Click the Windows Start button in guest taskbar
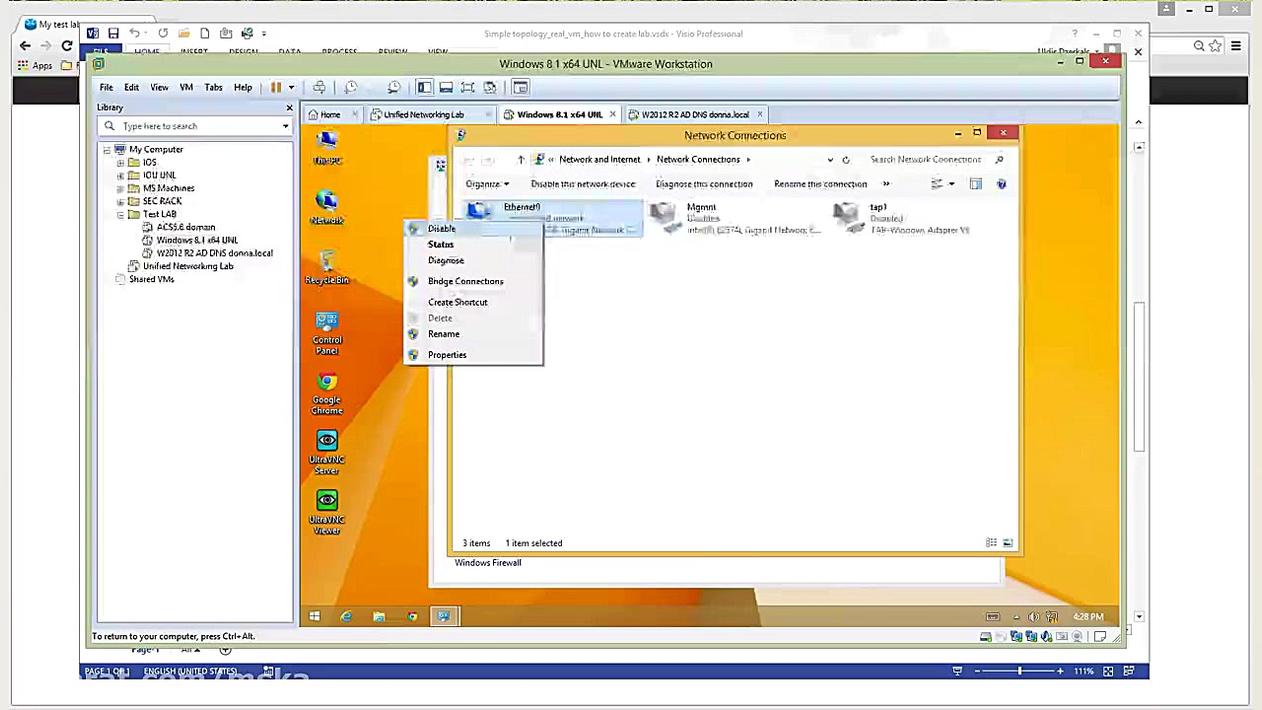1262x710 pixels. [314, 616]
